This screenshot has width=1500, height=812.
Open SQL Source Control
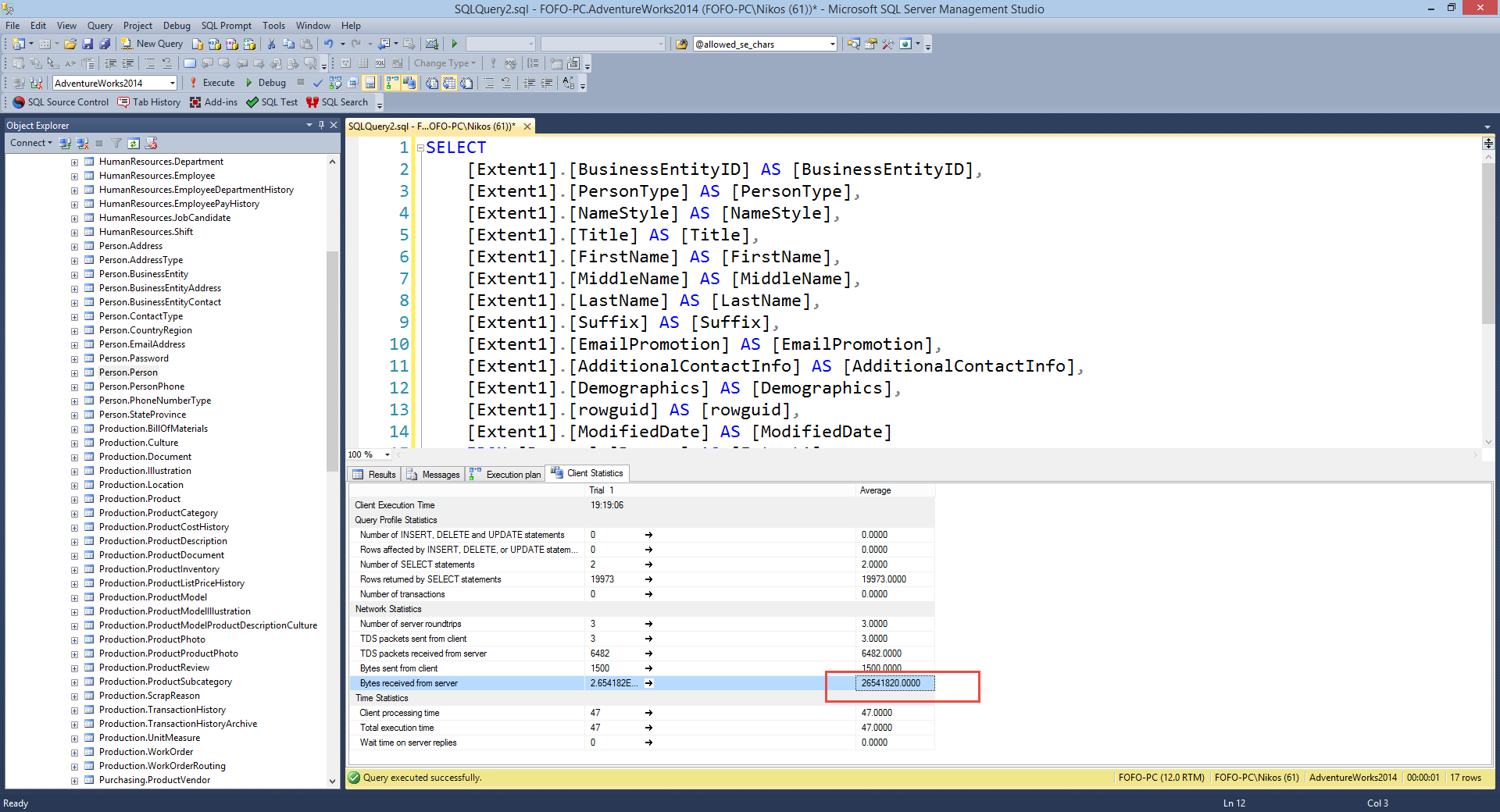pyautogui.click(x=61, y=102)
